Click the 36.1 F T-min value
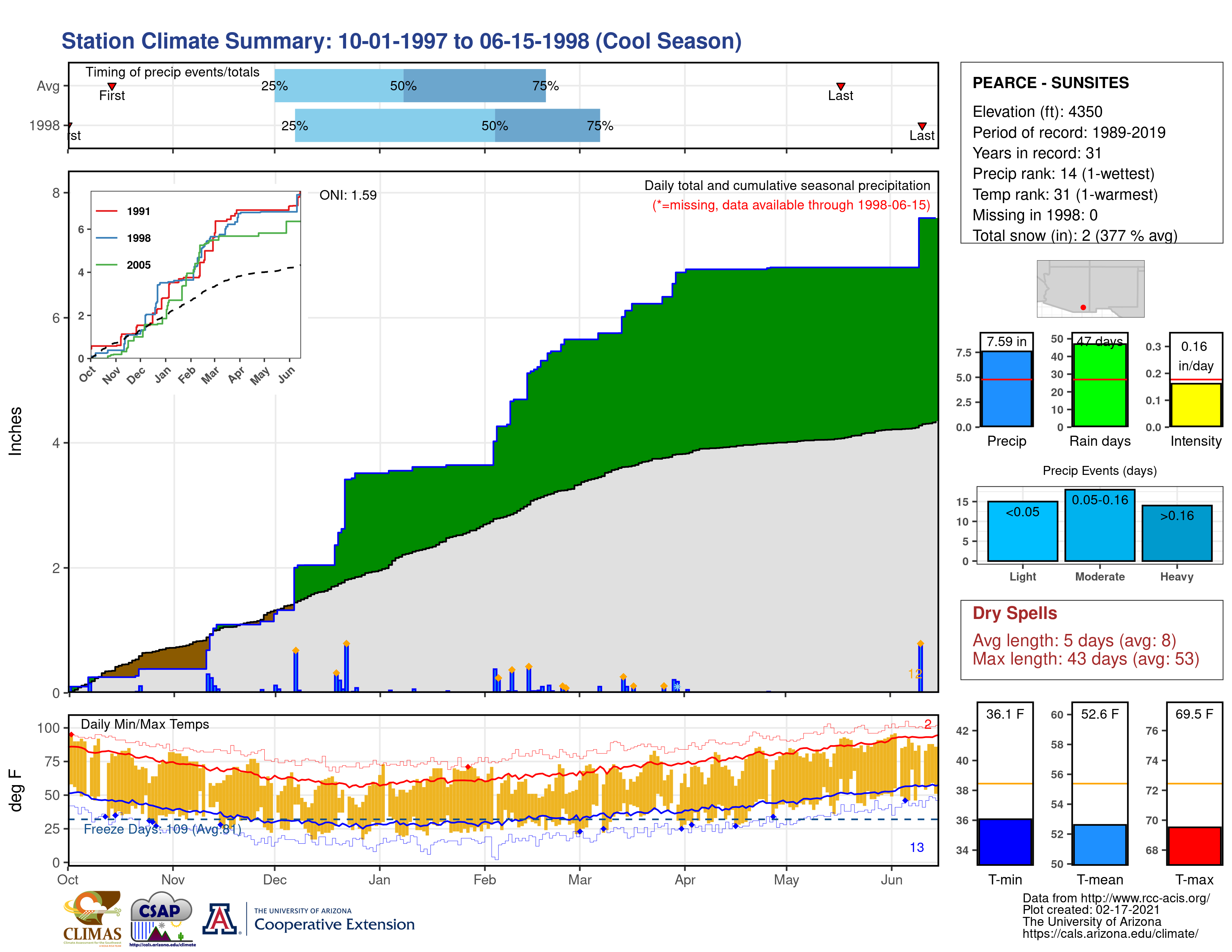 pyautogui.click(x=1005, y=714)
